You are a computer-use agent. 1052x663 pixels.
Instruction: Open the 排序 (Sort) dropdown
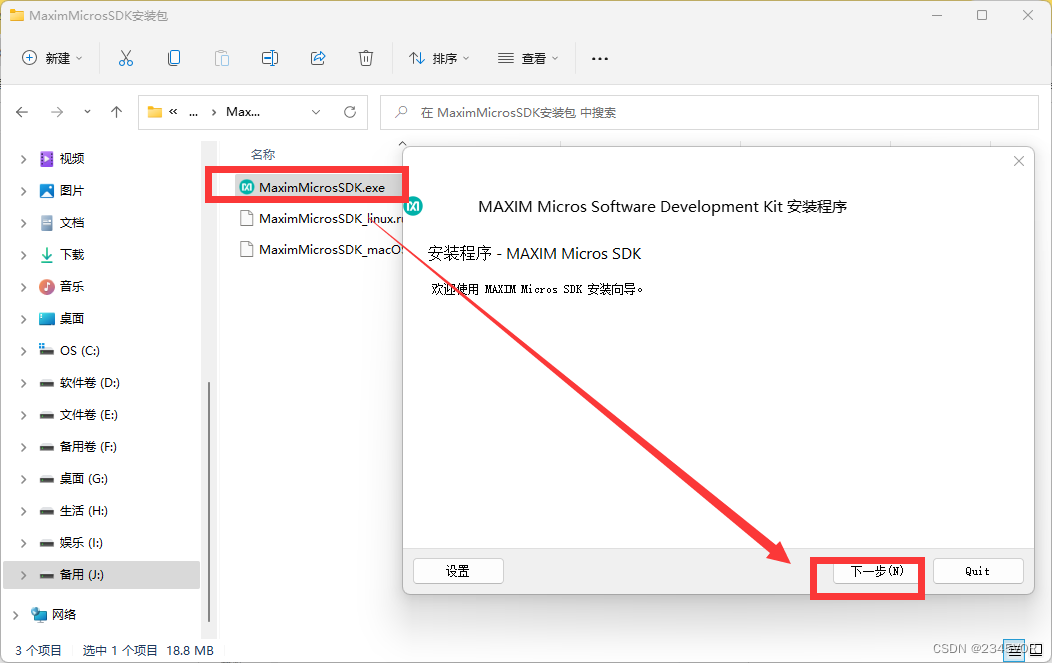point(439,58)
